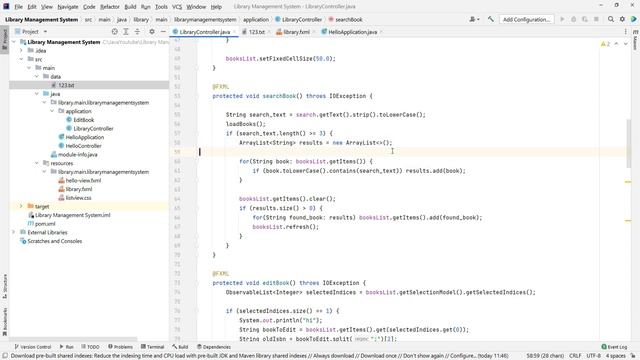
Task: Open IDE settings gear icon in toolbar
Action: (622, 19)
